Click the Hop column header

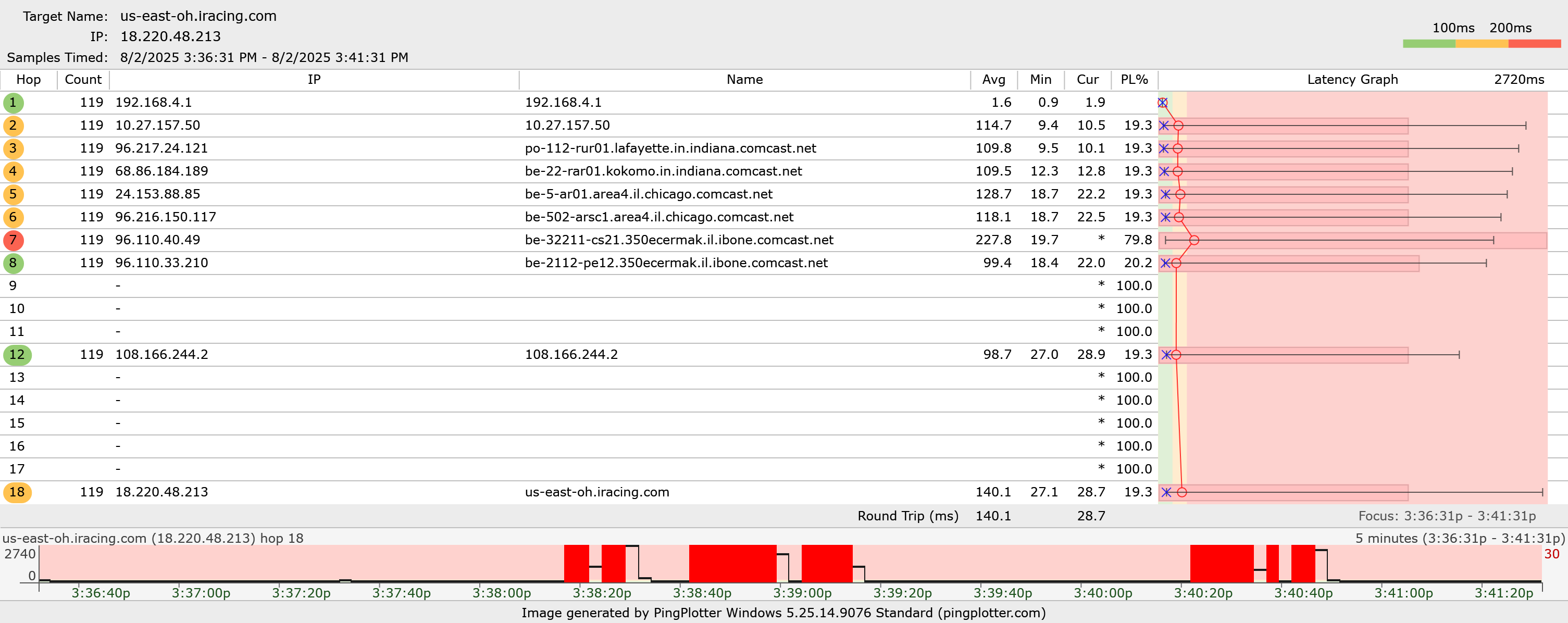click(28, 80)
